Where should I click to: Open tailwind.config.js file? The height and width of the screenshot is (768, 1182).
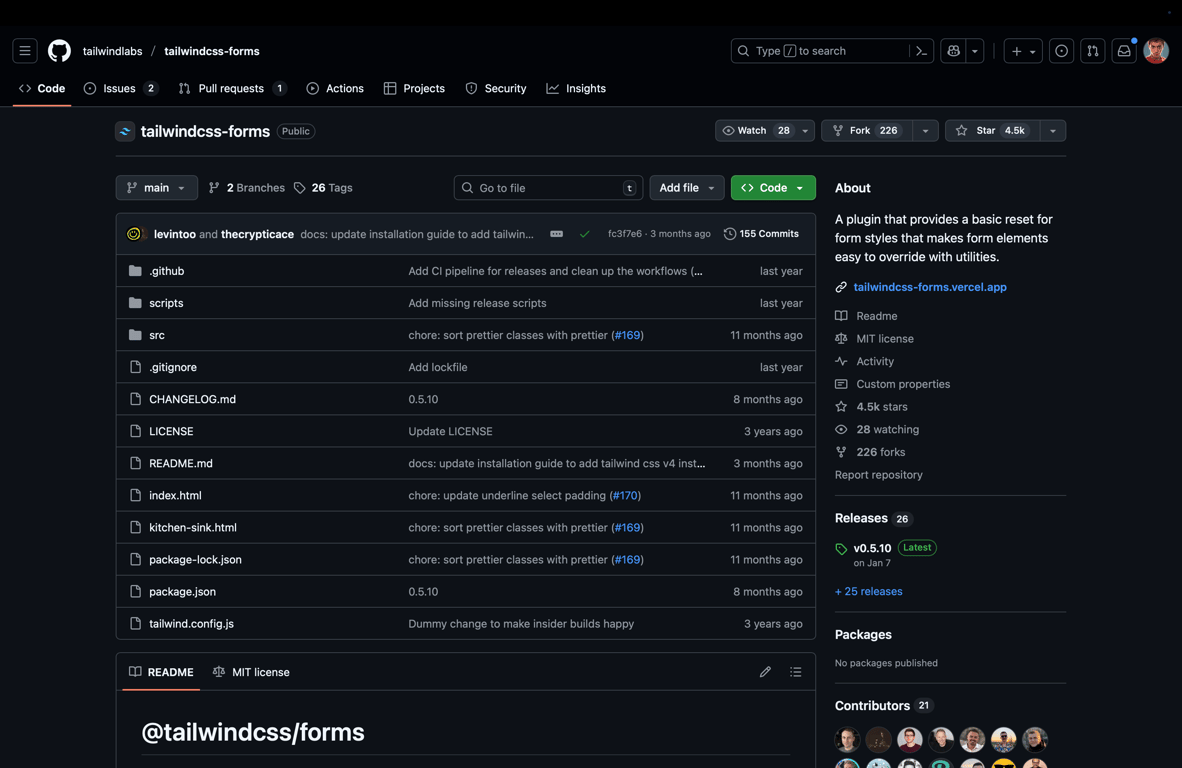(191, 623)
